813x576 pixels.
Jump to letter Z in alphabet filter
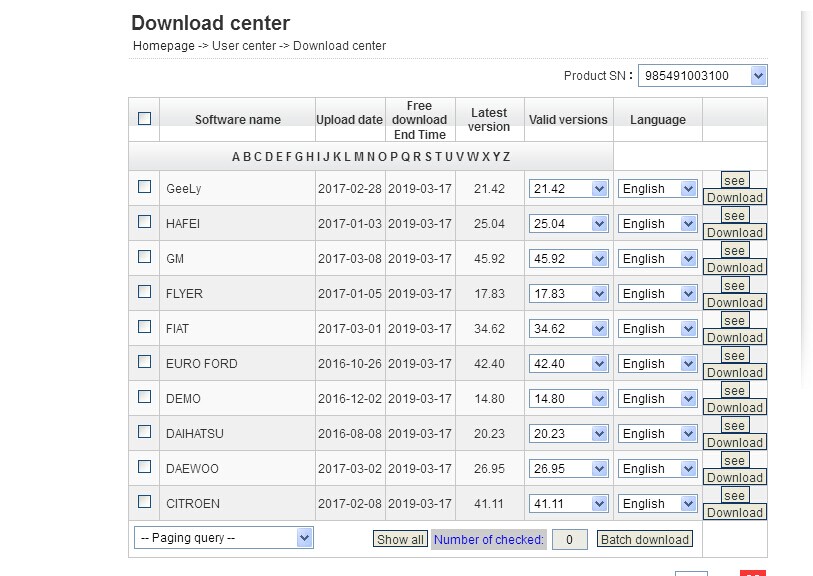point(506,157)
